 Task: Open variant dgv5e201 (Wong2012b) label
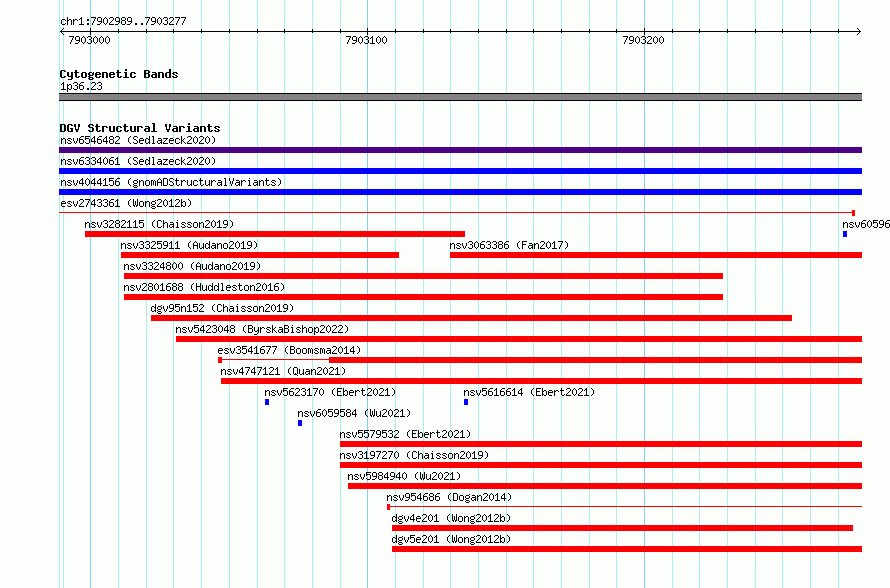click(451, 539)
